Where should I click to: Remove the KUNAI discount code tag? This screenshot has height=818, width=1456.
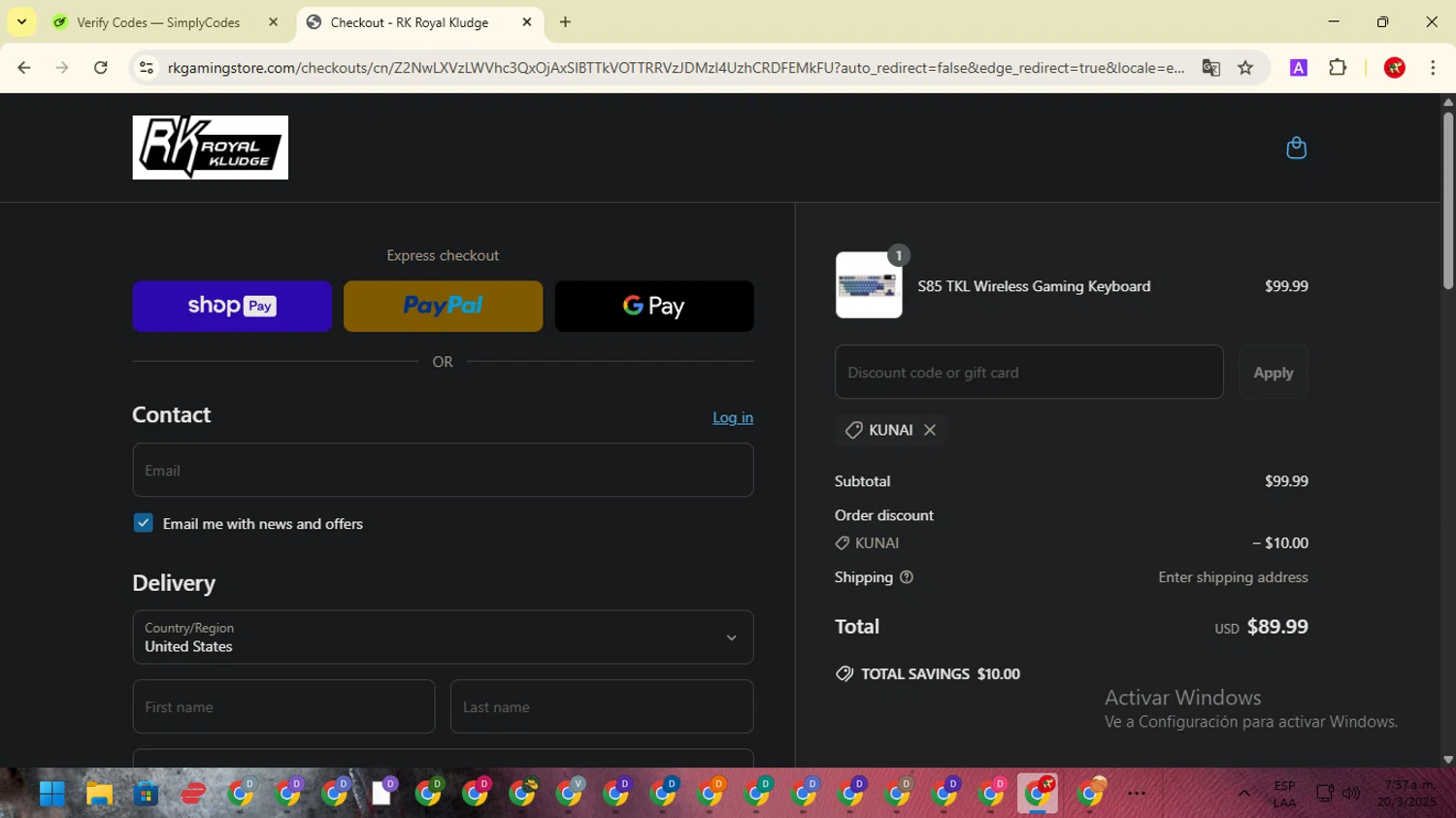(930, 430)
